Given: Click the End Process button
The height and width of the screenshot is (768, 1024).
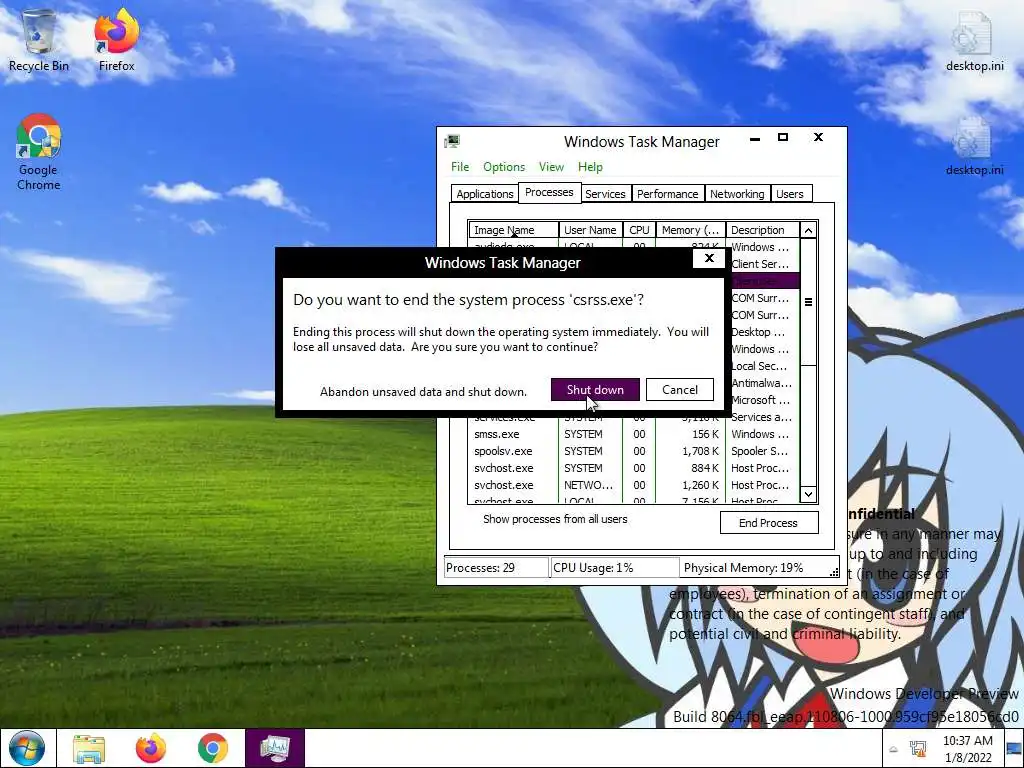Looking at the screenshot, I should click(x=769, y=522).
